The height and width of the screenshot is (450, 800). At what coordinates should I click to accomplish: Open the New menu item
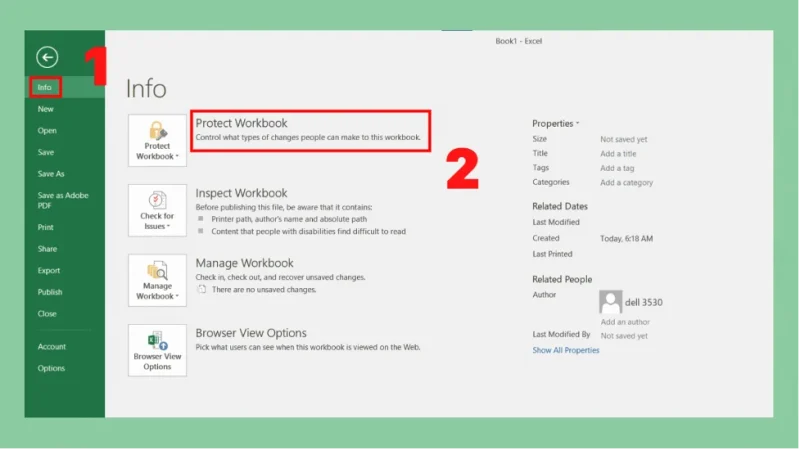(46, 109)
